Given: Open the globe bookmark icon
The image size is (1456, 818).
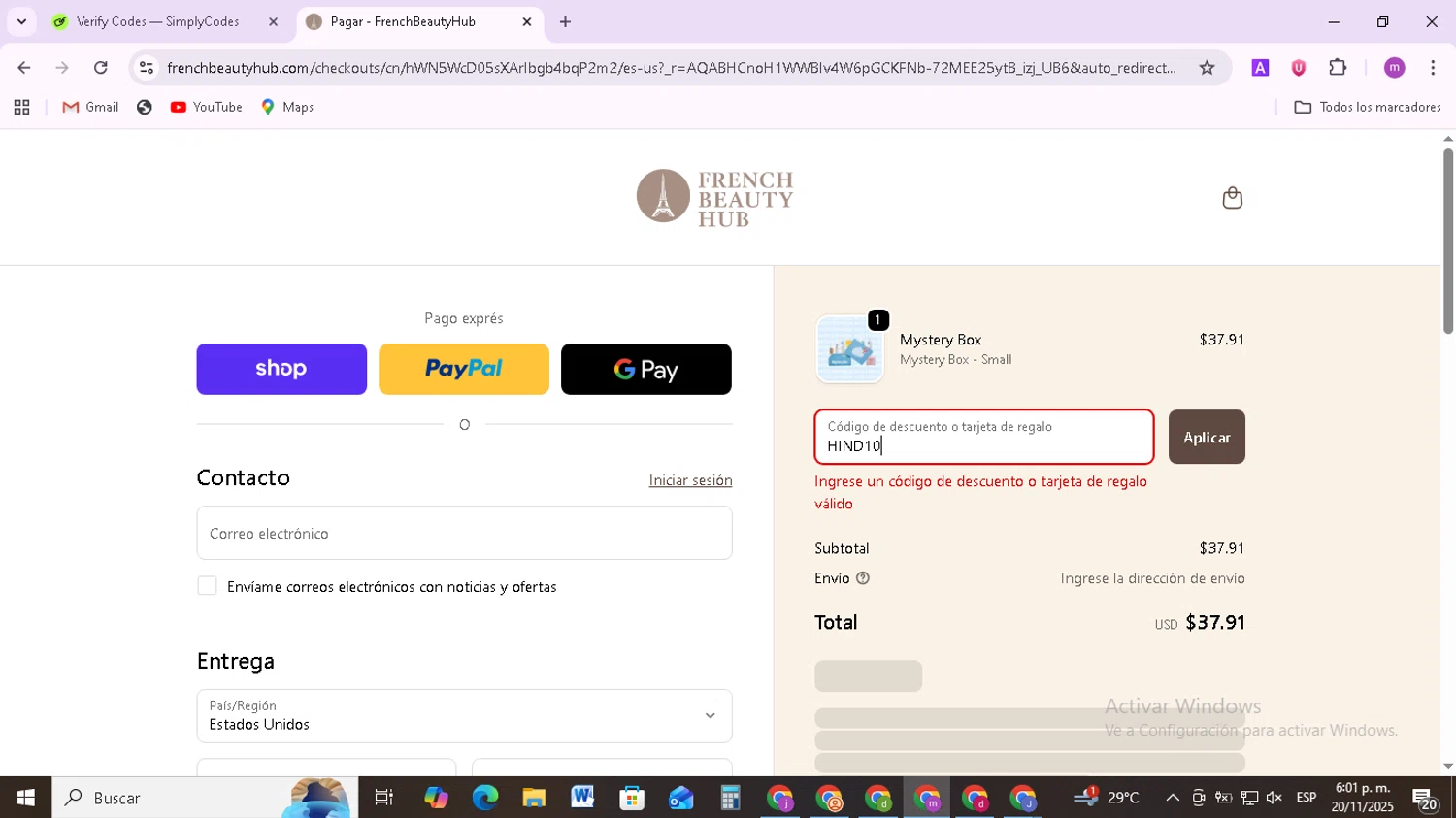Looking at the screenshot, I should pos(145,107).
